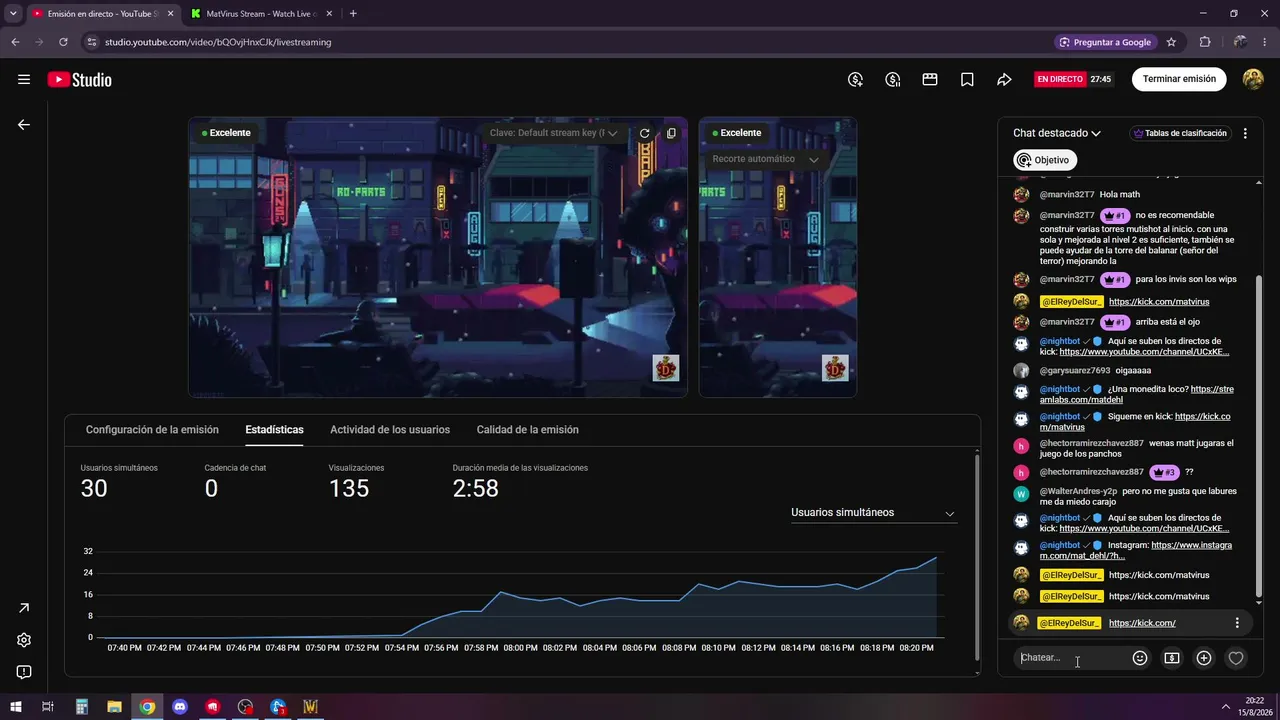Open Discord from the taskbar

(x=180, y=707)
